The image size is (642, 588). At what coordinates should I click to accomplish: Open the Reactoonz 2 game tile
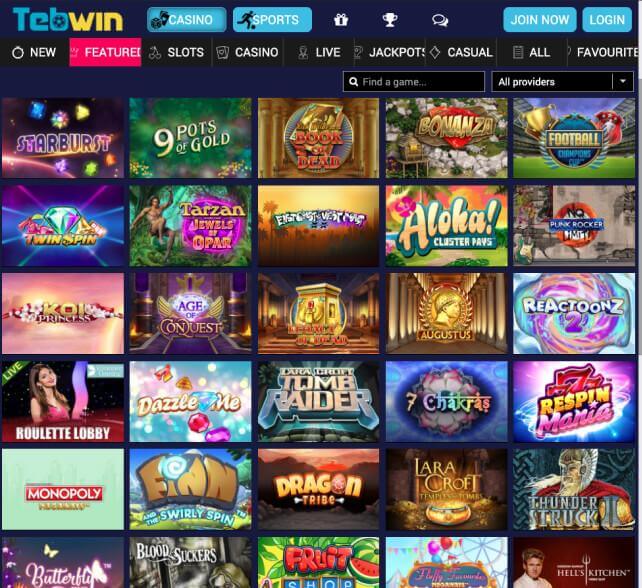(x=574, y=313)
